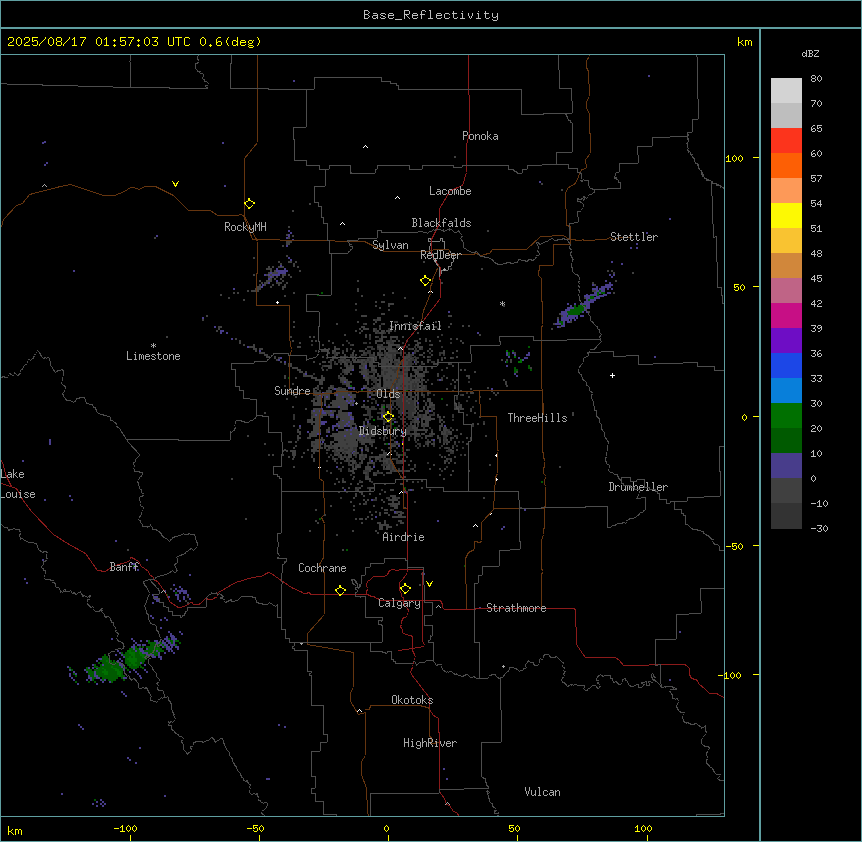Click the RedDeer city label
This screenshot has height=842, width=862.
pos(440,255)
